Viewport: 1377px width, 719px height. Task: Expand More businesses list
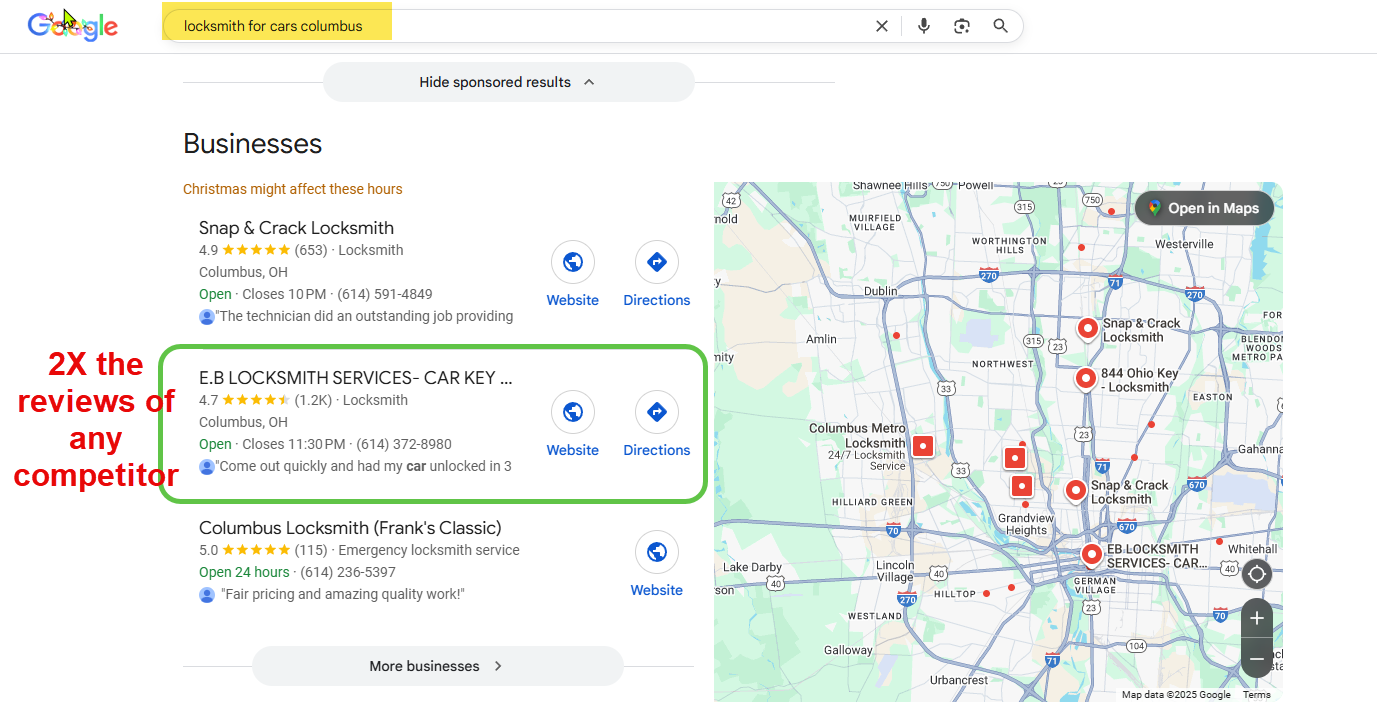point(437,666)
